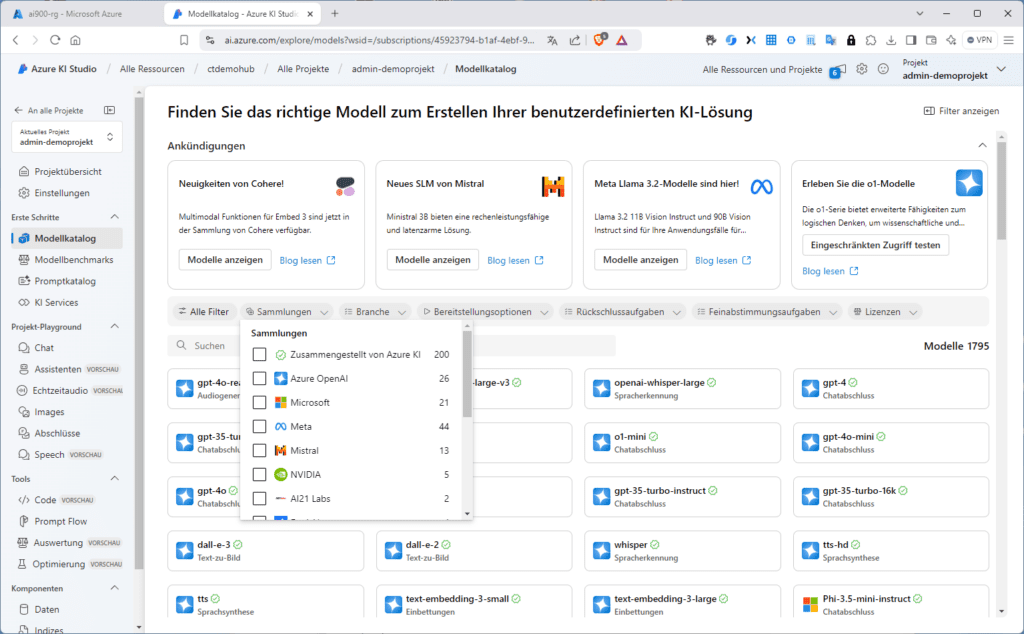Screen dimensions: 1024x634
Task: Collapse Projekt-Playground section
Action: (115, 326)
